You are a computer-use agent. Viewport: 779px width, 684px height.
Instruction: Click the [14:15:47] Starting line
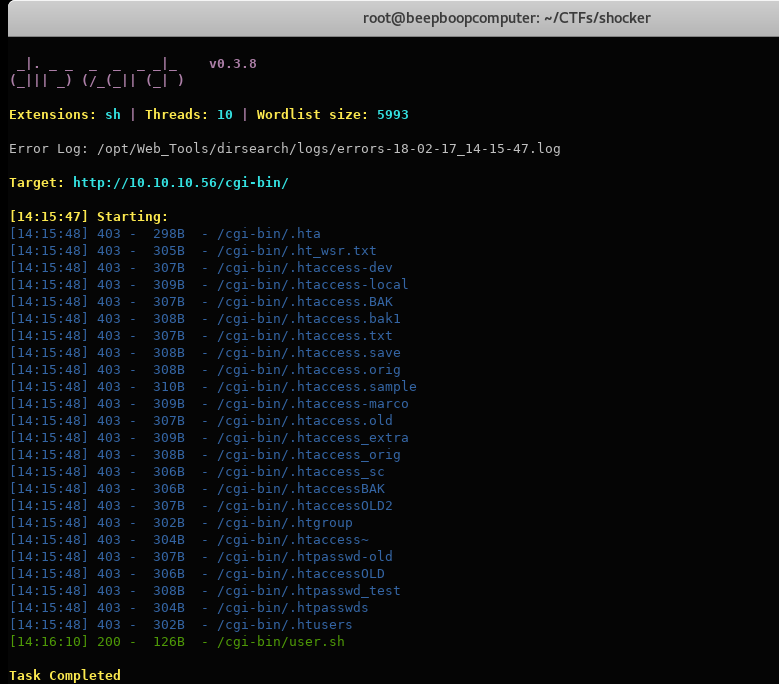point(88,217)
